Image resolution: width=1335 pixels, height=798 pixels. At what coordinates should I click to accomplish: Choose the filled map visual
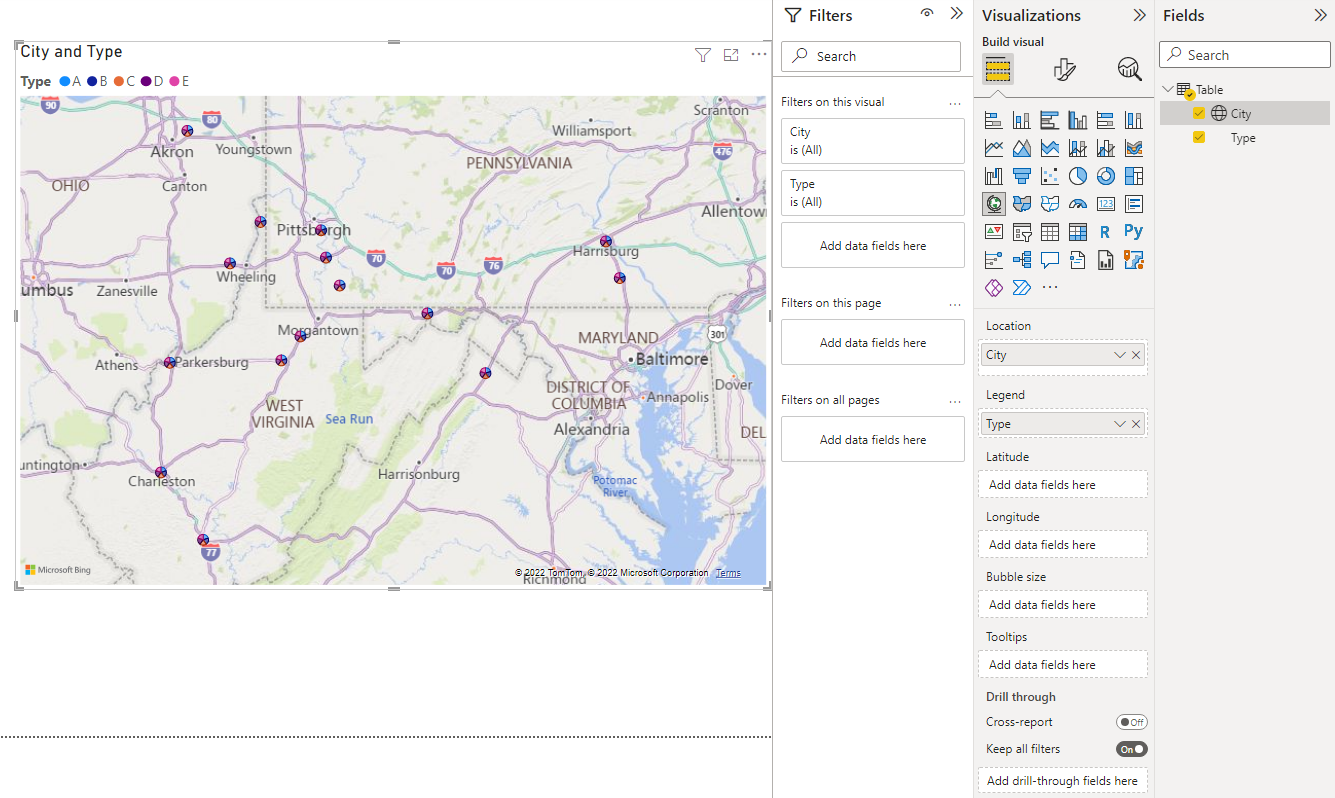click(1021, 204)
